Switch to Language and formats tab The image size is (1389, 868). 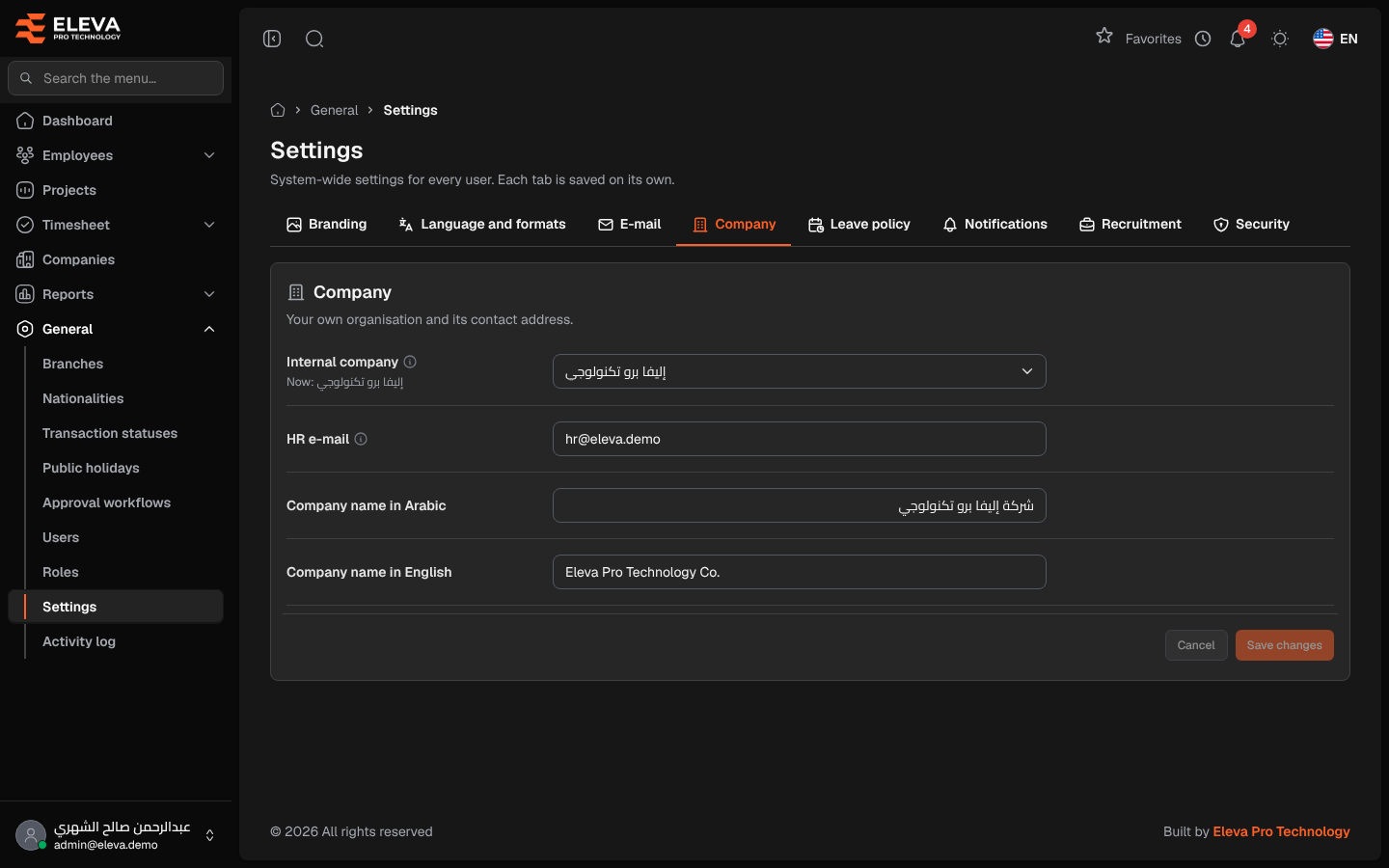click(x=482, y=225)
